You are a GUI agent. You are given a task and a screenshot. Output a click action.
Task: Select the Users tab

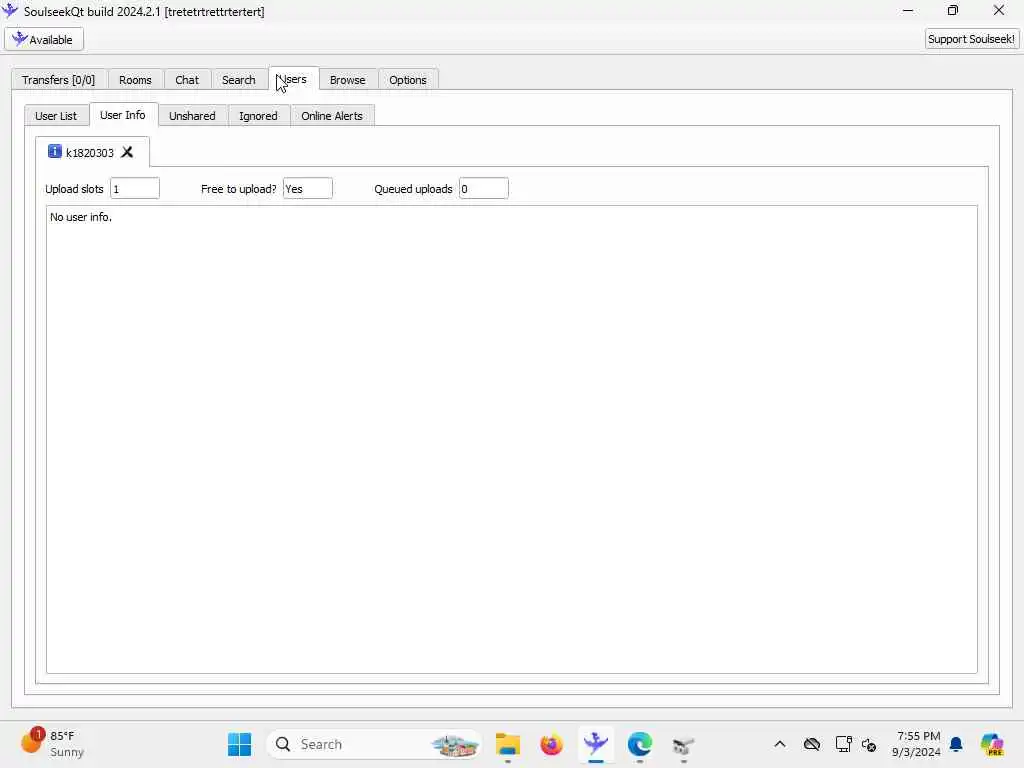(293, 78)
